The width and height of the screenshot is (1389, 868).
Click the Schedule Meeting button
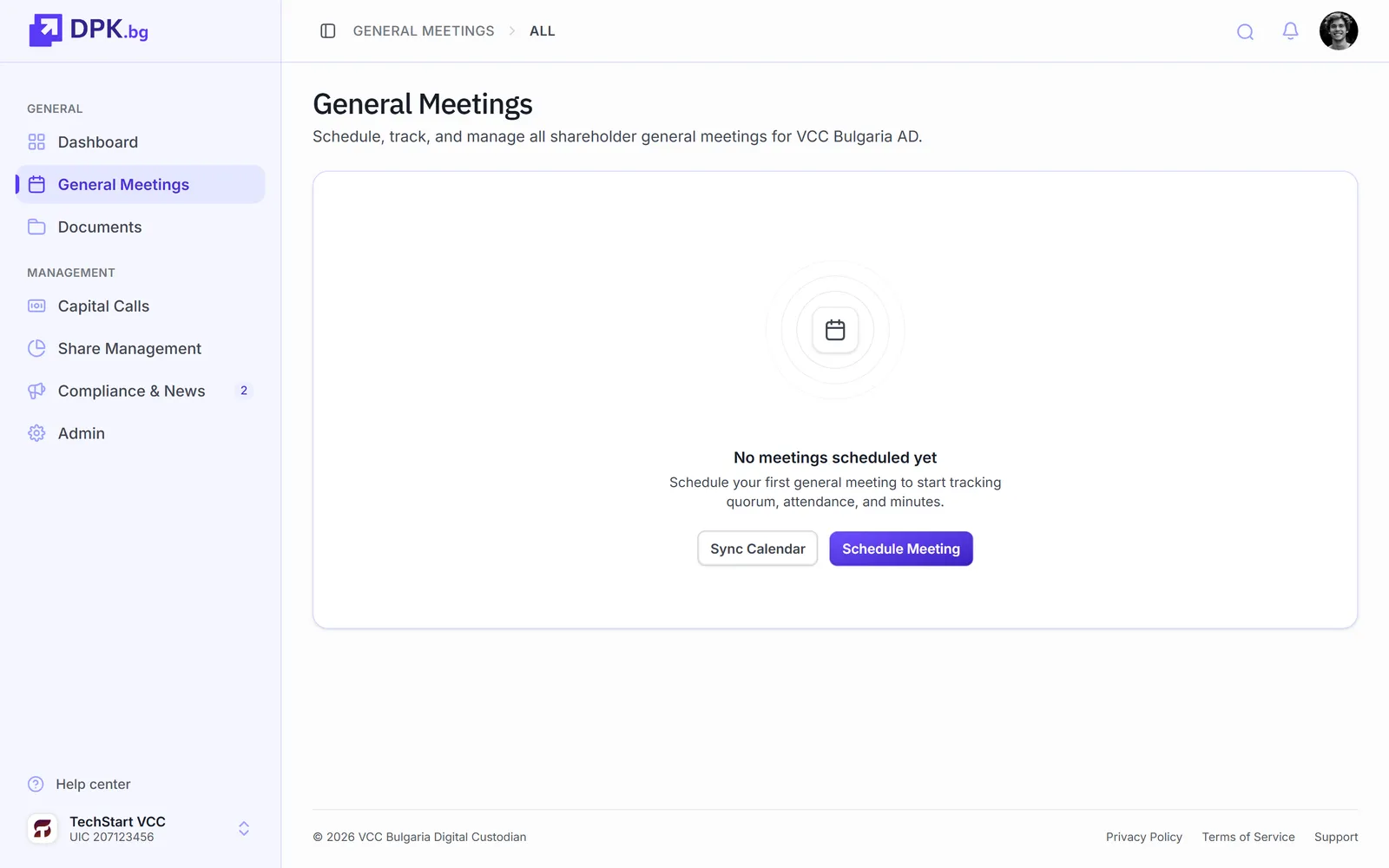(901, 549)
